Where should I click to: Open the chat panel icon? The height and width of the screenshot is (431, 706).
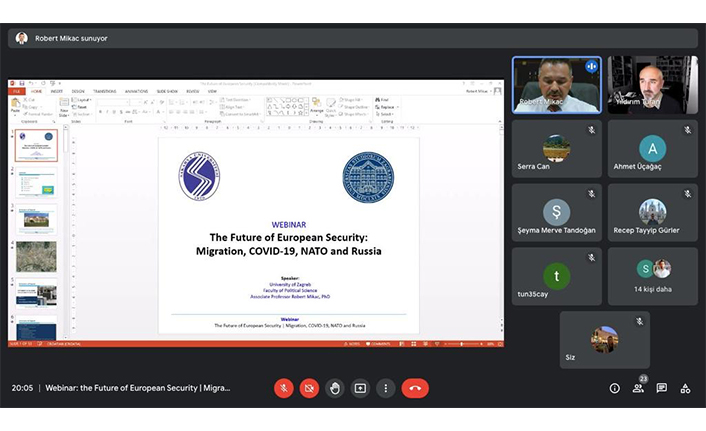(x=661, y=388)
